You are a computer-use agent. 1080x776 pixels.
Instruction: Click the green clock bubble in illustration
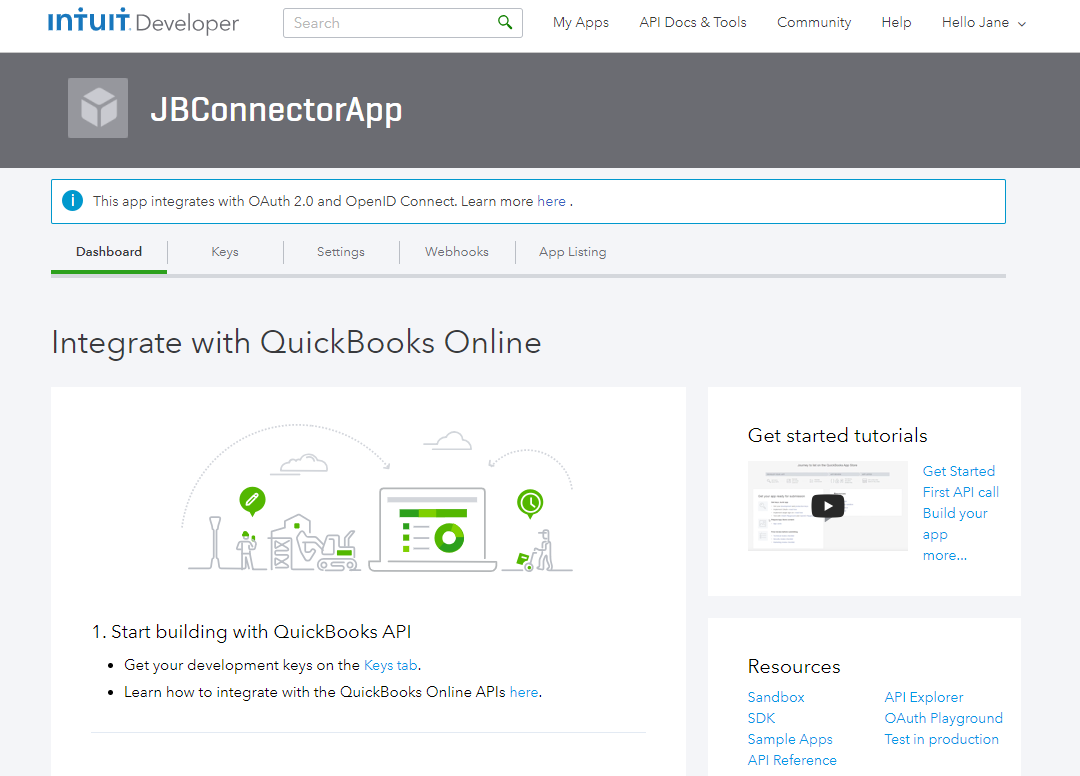point(529,502)
